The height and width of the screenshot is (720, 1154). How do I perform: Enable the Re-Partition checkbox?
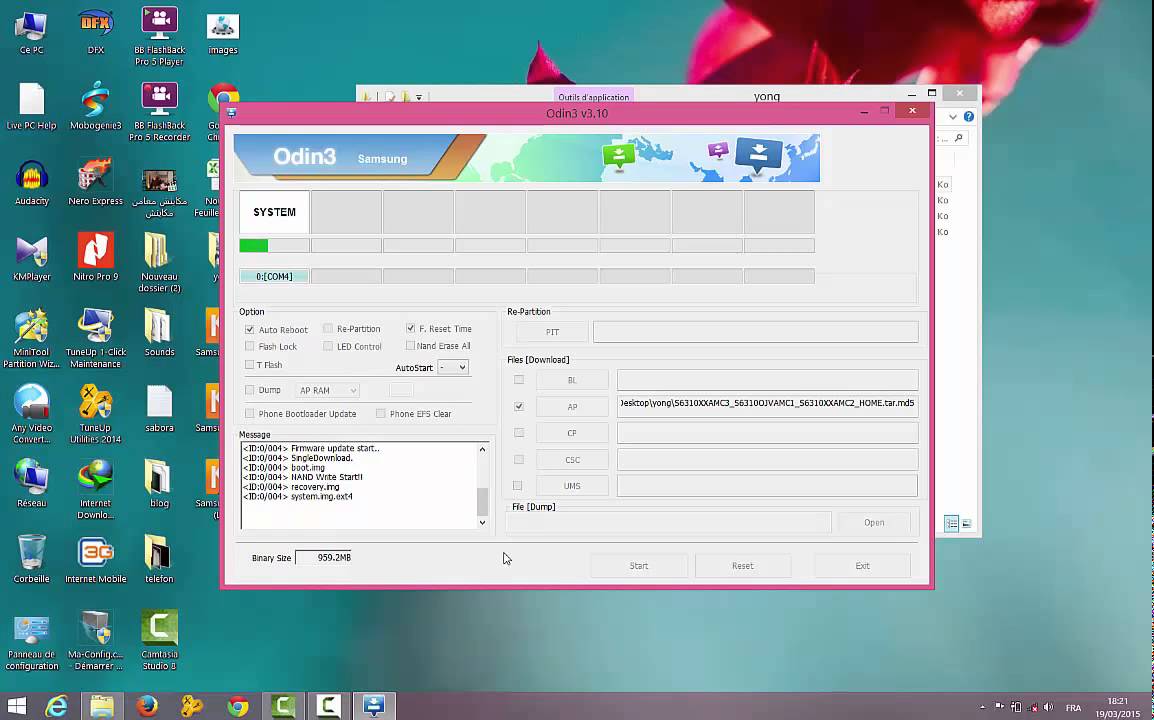(x=328, y=328)
